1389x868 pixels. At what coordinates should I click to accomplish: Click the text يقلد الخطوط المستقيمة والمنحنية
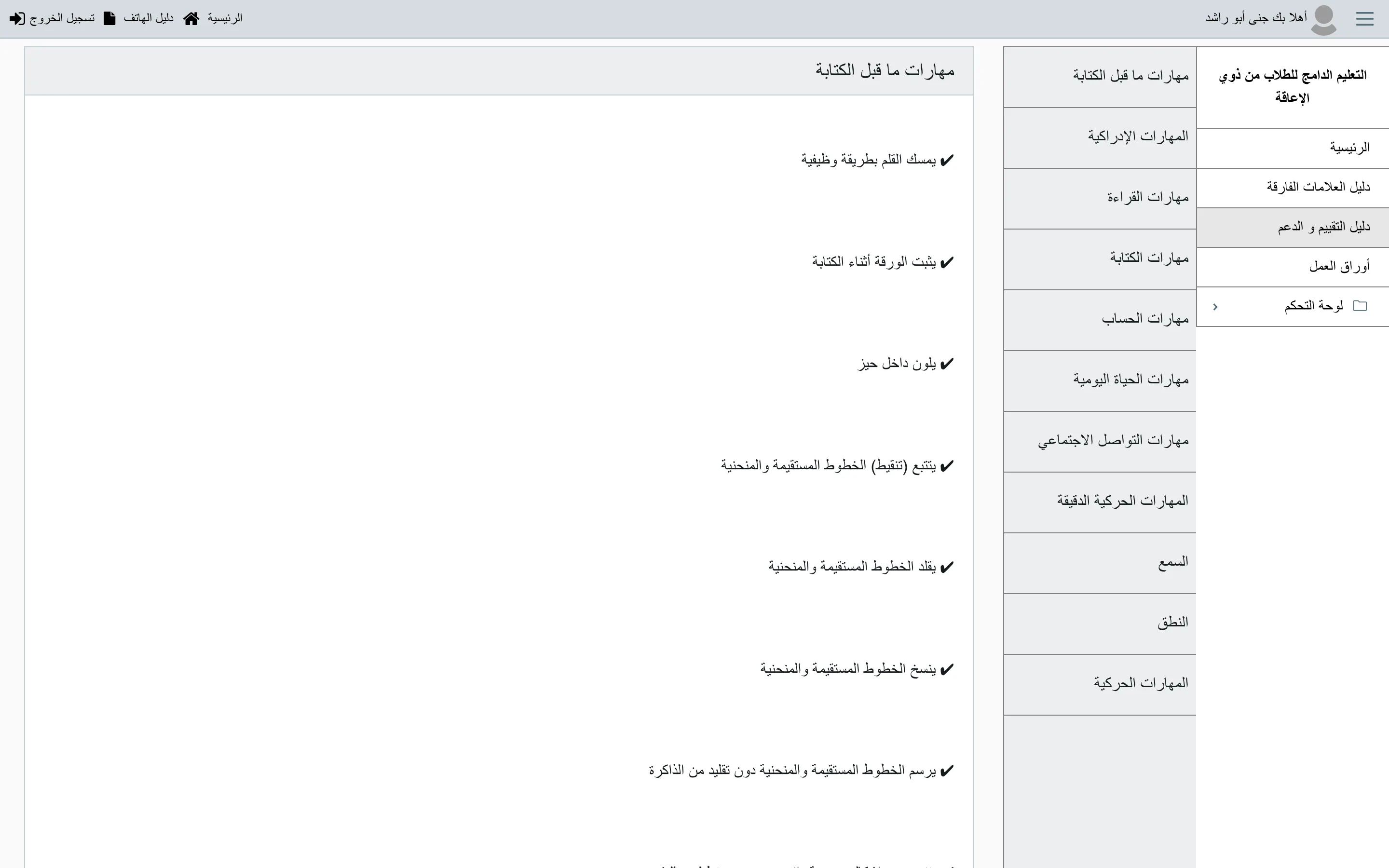pyautogui.click(x=852, y=567)
